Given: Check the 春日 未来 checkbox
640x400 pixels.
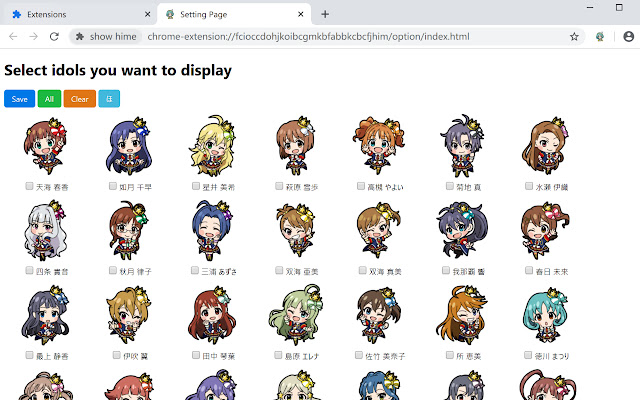Looking at the screenshot, I should pyautogui.click(x=529, y=270).
